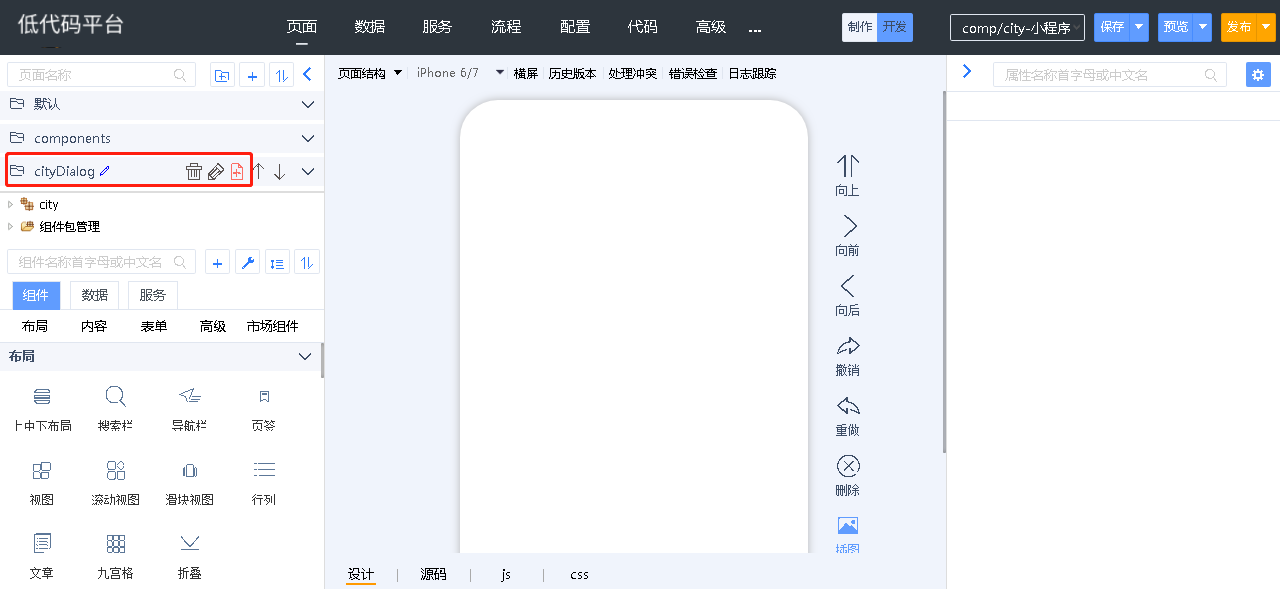Click the undo (撤销) arrow icon
The height and width of the screenshot is (589, 1280).
pos(848,347)
